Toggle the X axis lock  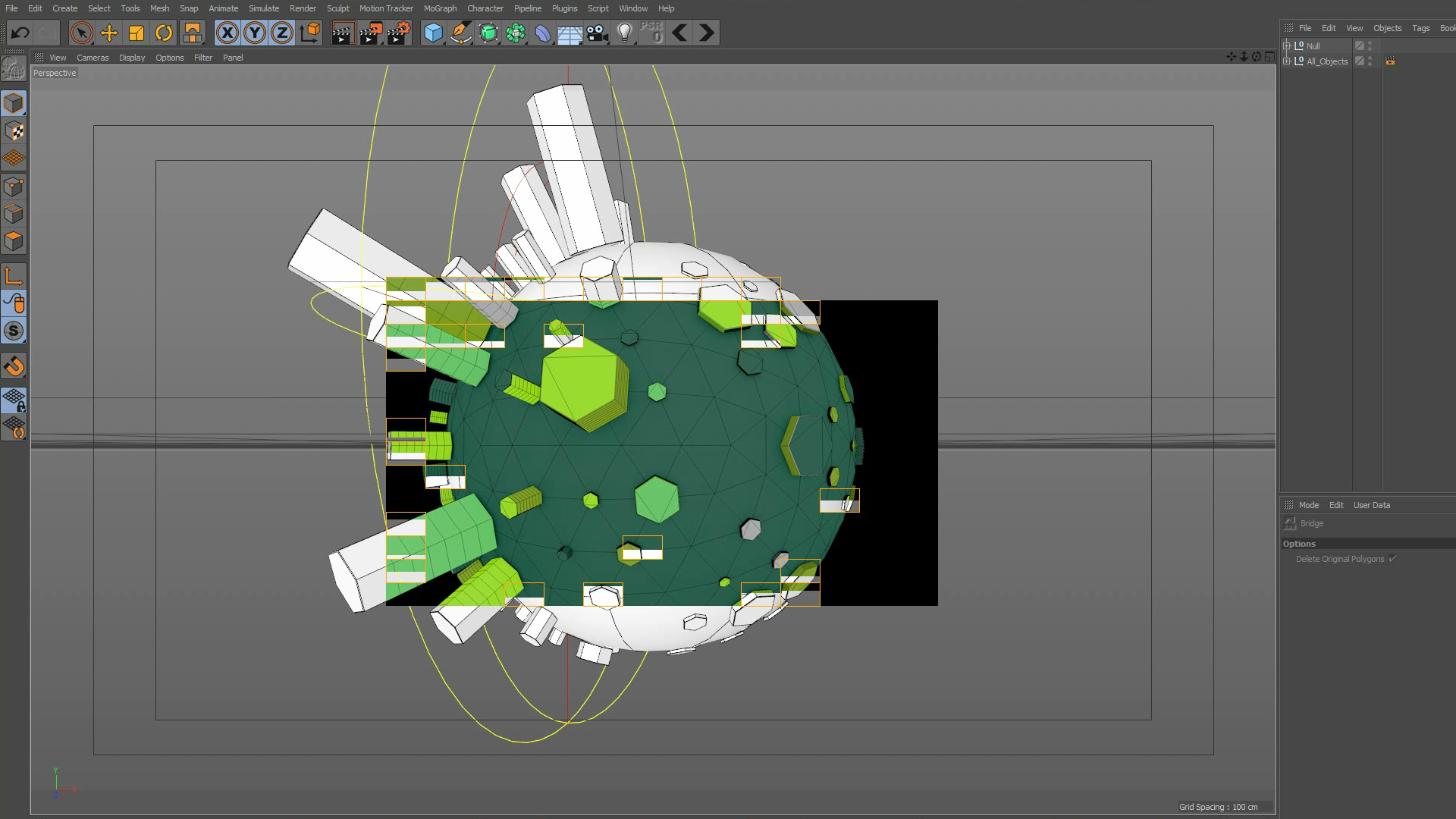pyautogui.click(x=227, y=33)
